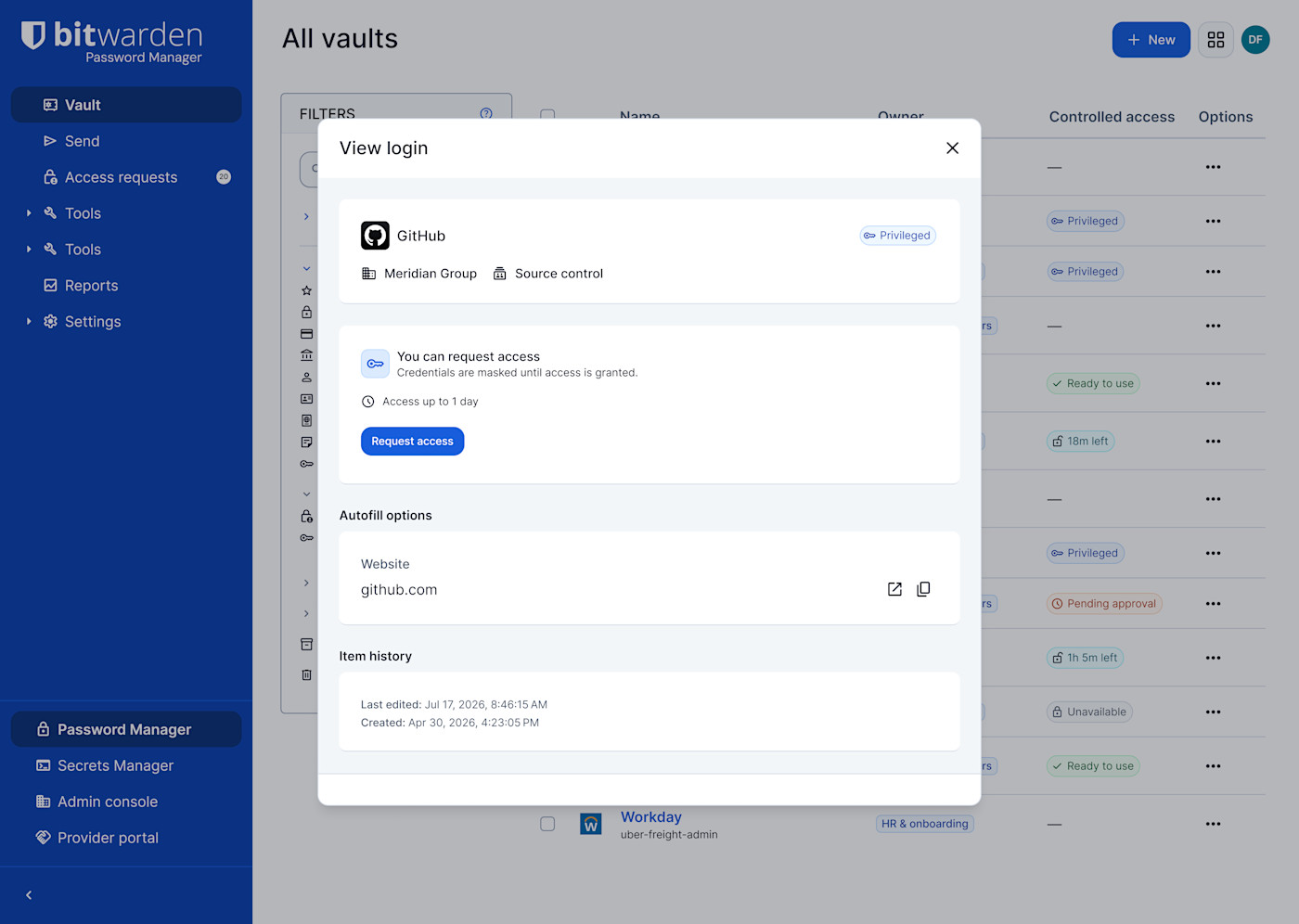The image size is (1299, 924).
Task: Click the search field in Filters panel
Action: pyautogui.click(x=309, y=170)
